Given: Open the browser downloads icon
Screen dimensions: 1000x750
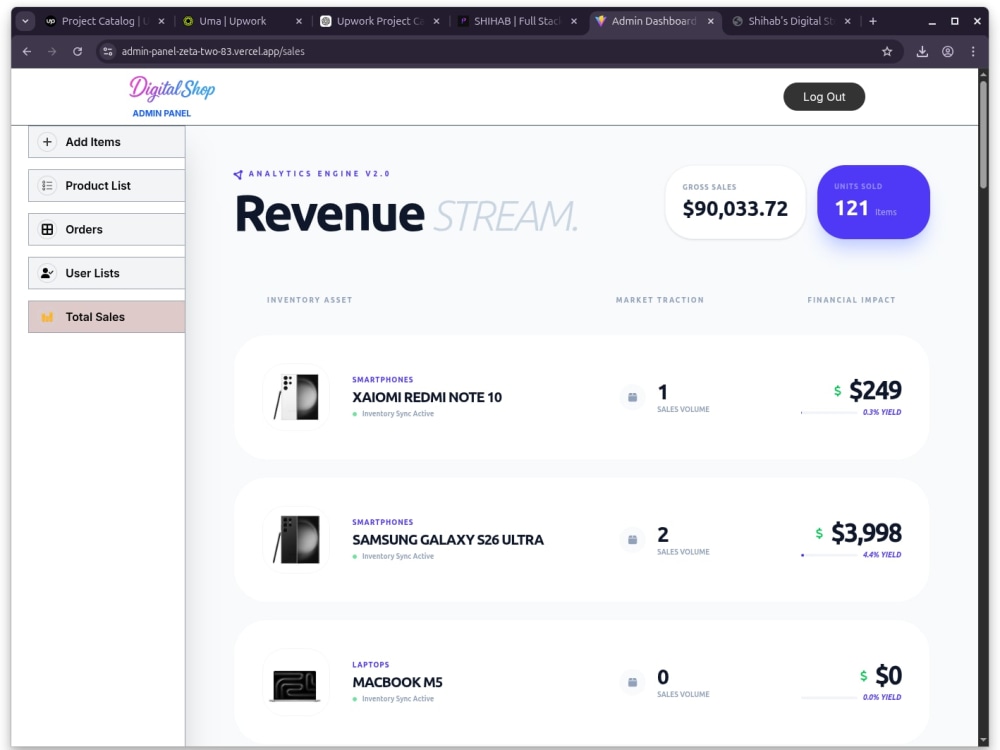Looking at the screenshot, I should [922, 52].
